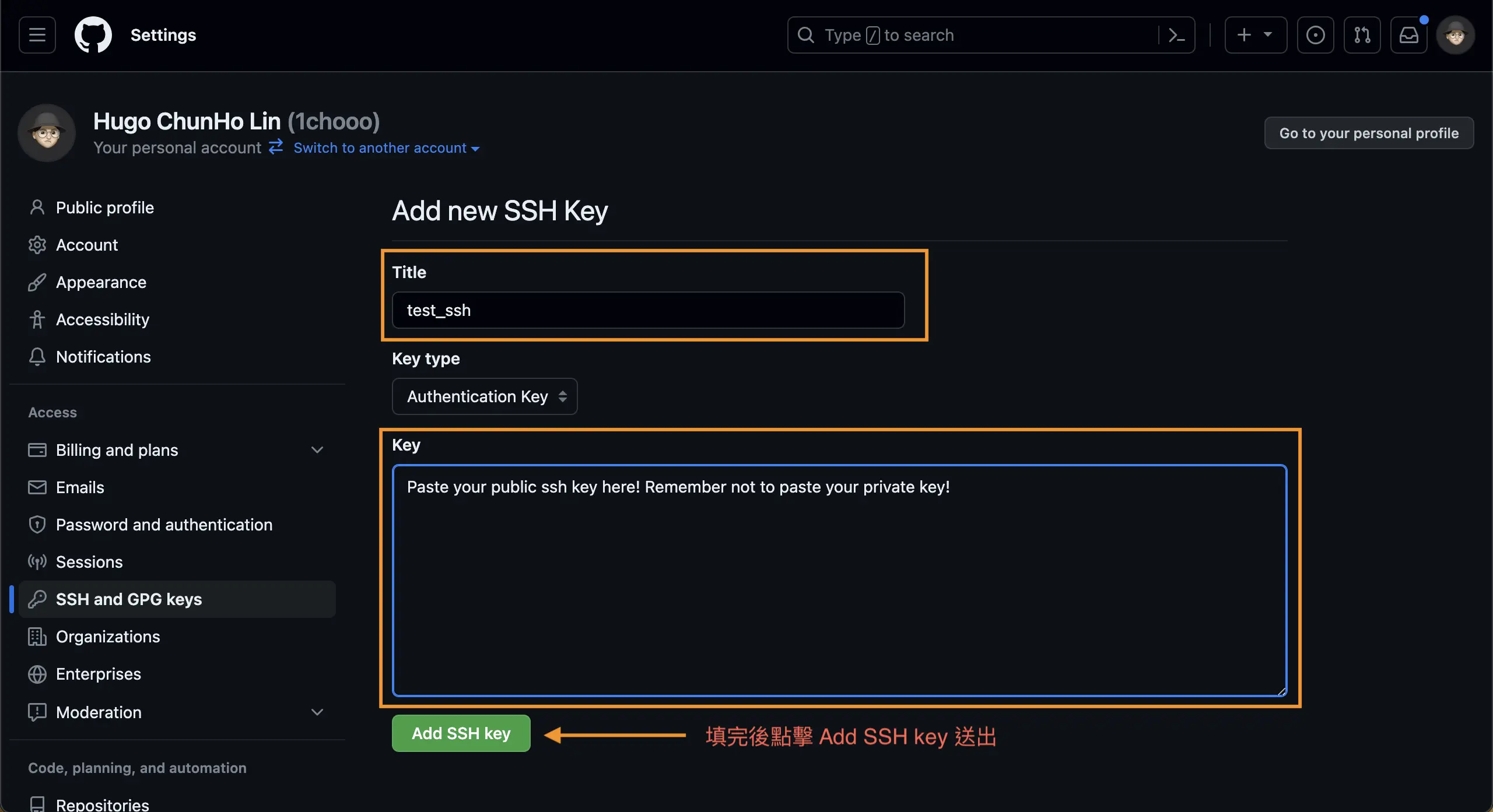Open the pull requests icon
Image resolution: width=1493 pixels, height=812 pixels.
point(1362,35)
